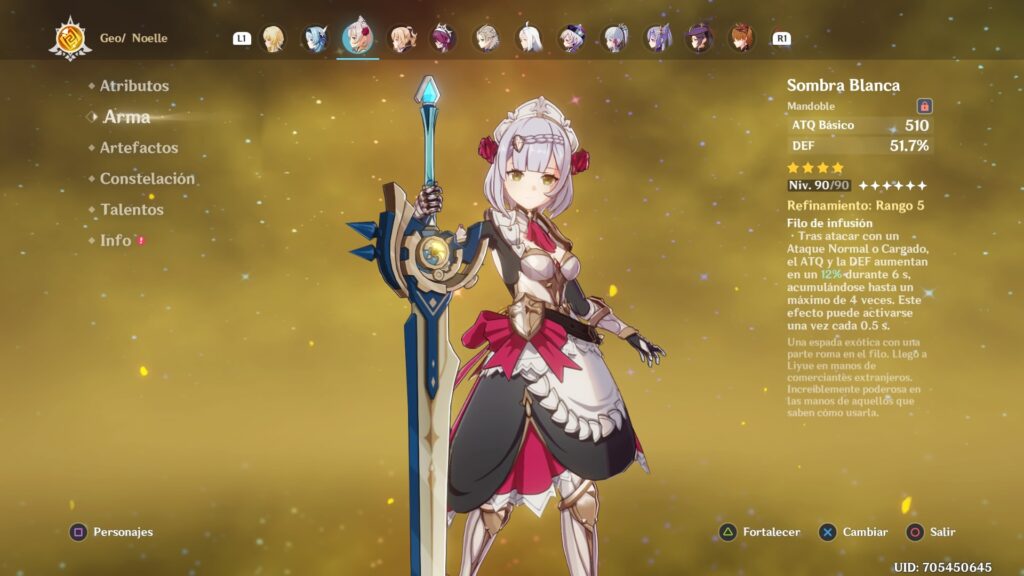The image size is (1024, 576).
Task: Click the UID number text
Action: 942,568
